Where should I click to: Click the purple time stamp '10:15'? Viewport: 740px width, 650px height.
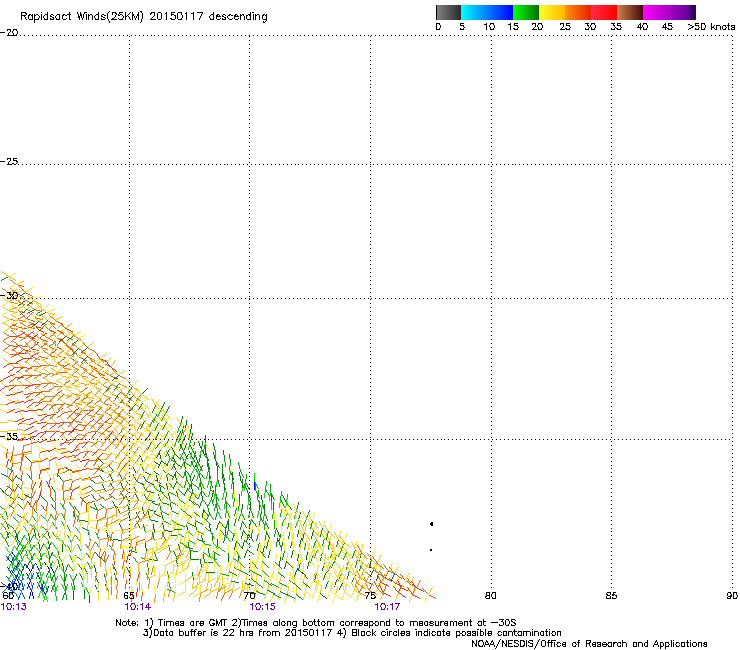[262, 607]
